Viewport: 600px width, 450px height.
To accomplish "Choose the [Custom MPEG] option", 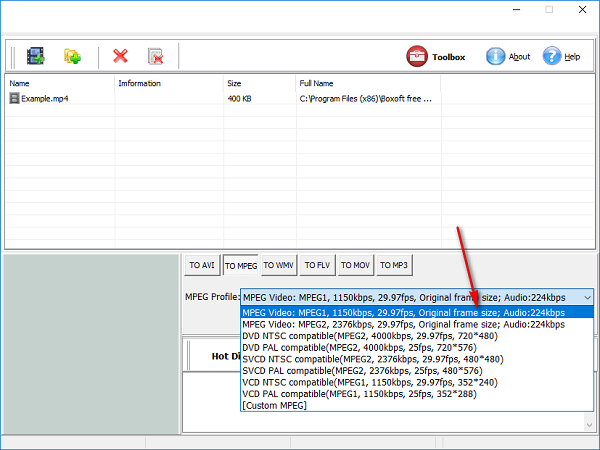I will (x=417, y=405).
